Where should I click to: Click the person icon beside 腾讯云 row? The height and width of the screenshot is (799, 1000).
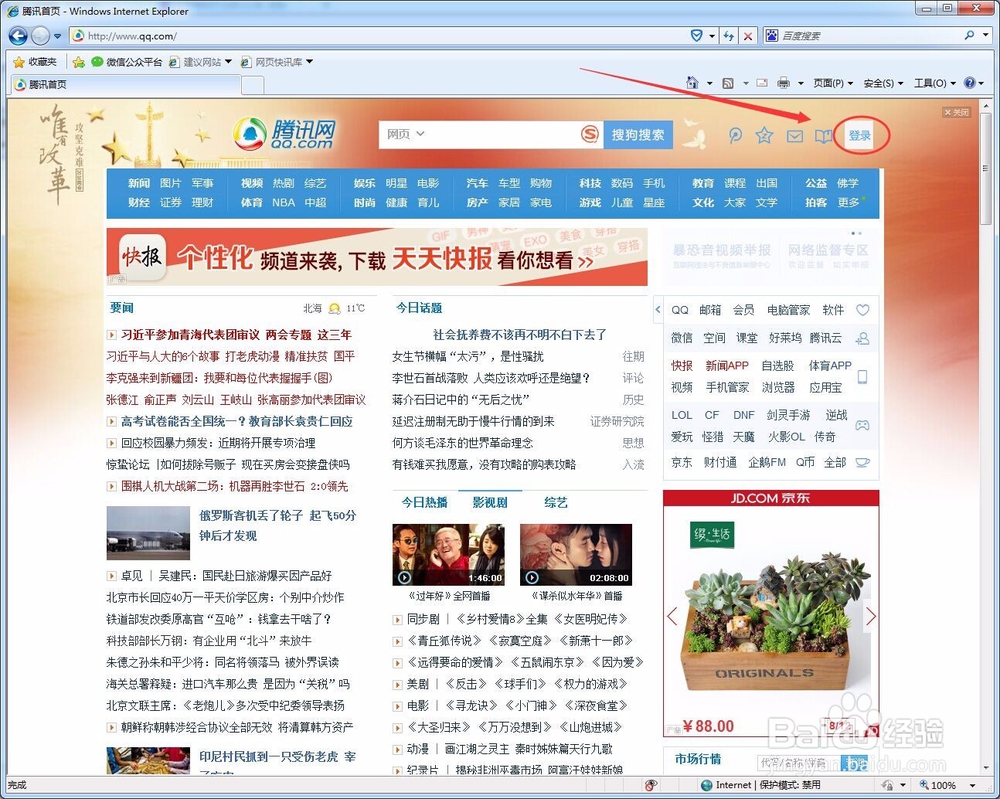click(x=863, y=339)
